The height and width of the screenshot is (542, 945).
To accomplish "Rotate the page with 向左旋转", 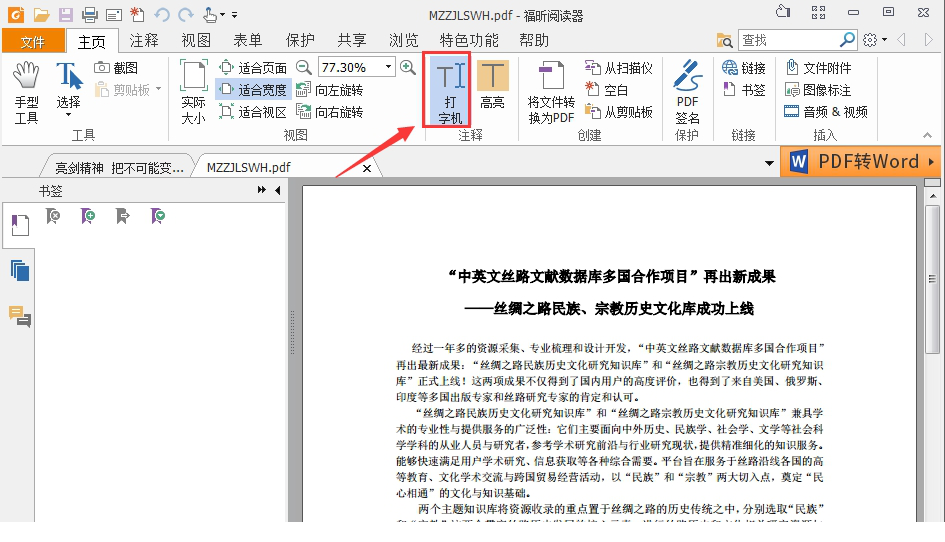I will click(x=330, y=90).
